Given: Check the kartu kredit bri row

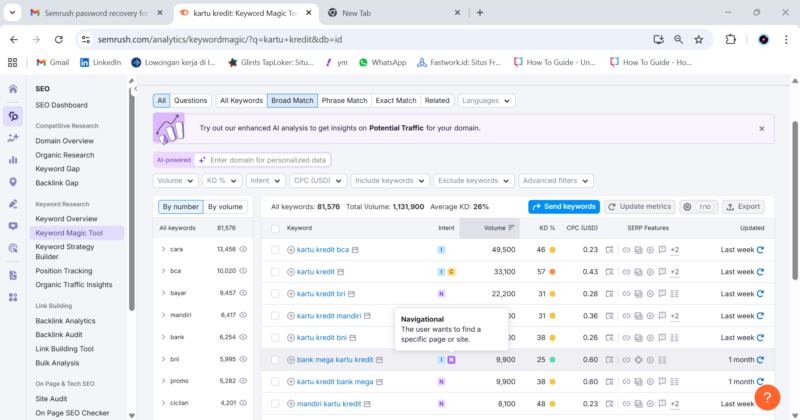Looking at the screenshot, I should (275, 293).
